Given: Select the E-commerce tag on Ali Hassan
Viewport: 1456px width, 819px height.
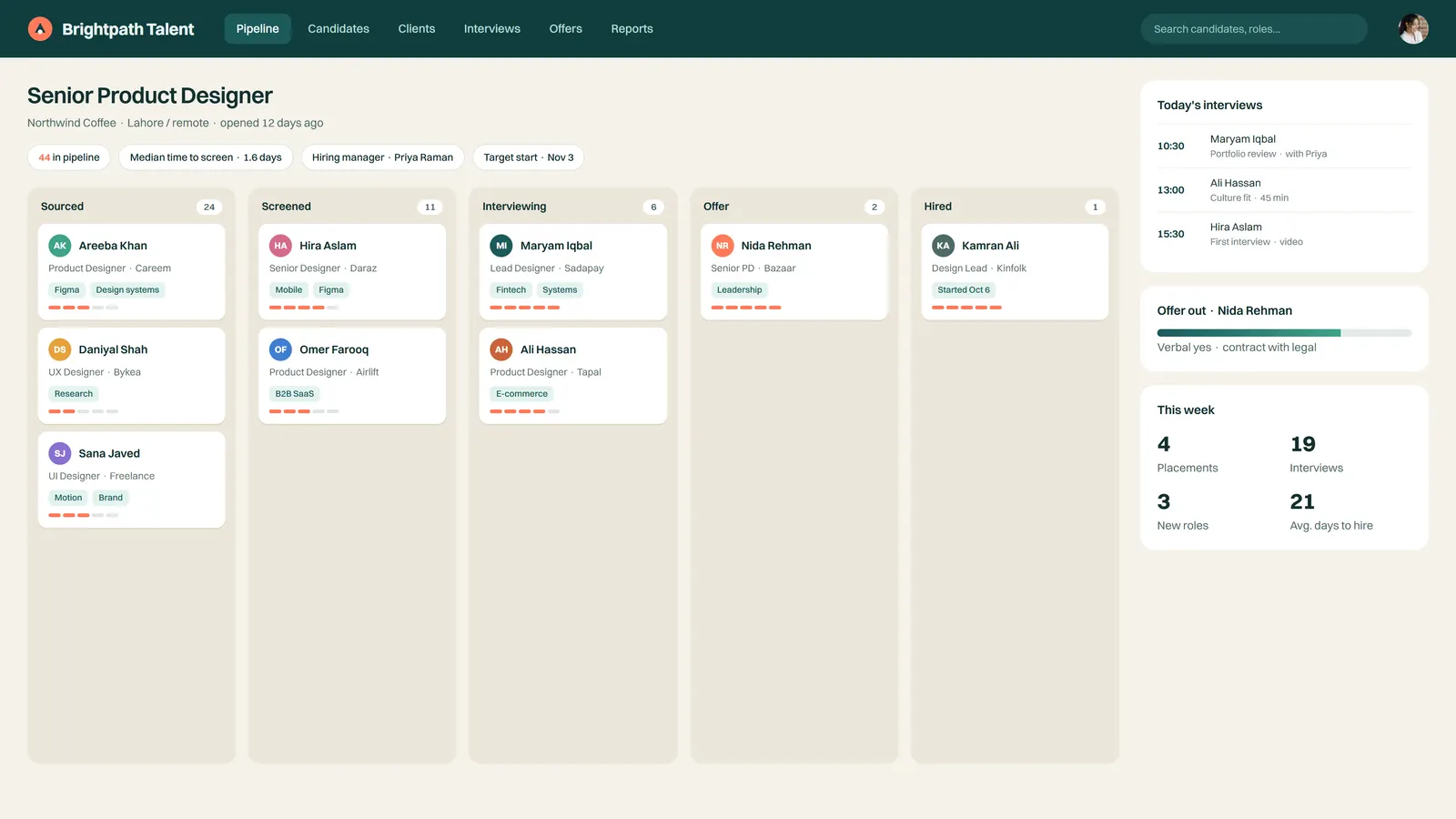Looking at the screenshot, I should click(521, 394).
